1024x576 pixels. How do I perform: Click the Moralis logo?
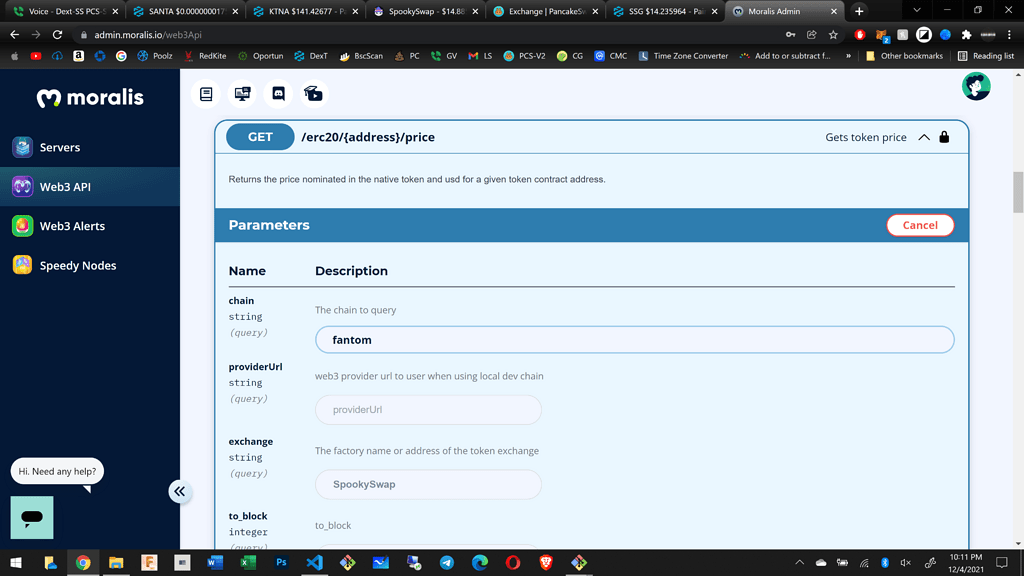[90, 98]
